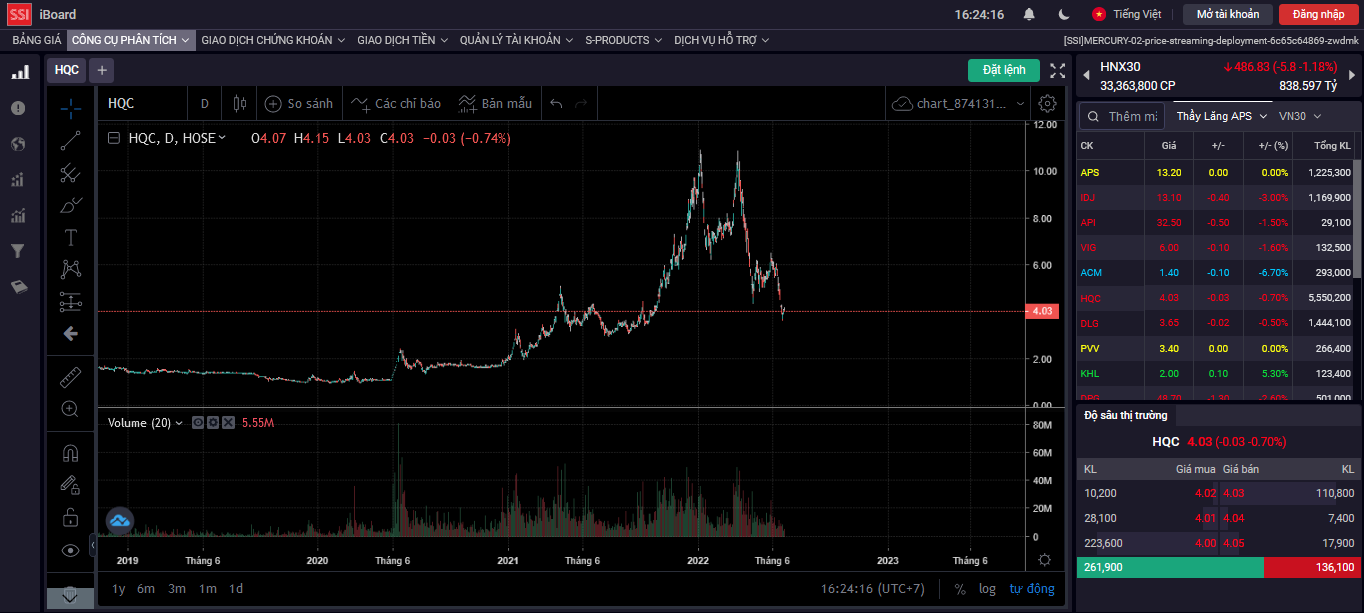
Task: Toggle log scale on chart
Action: tap(987, 589)
